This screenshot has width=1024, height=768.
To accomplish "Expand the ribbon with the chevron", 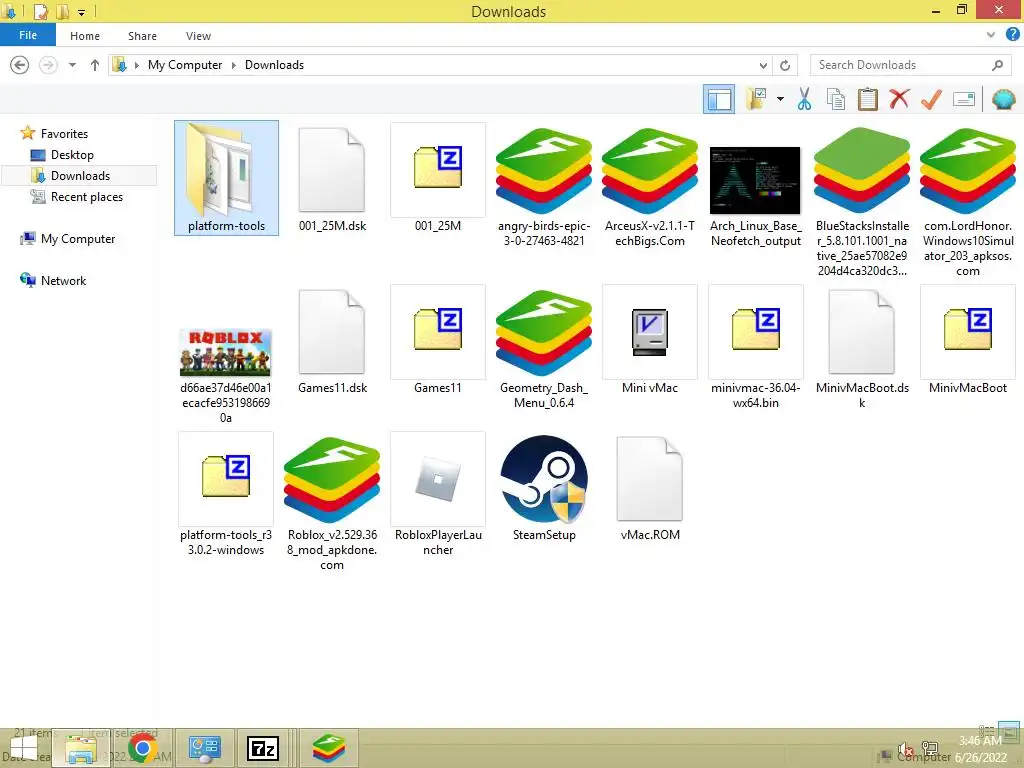I will 991,35.
